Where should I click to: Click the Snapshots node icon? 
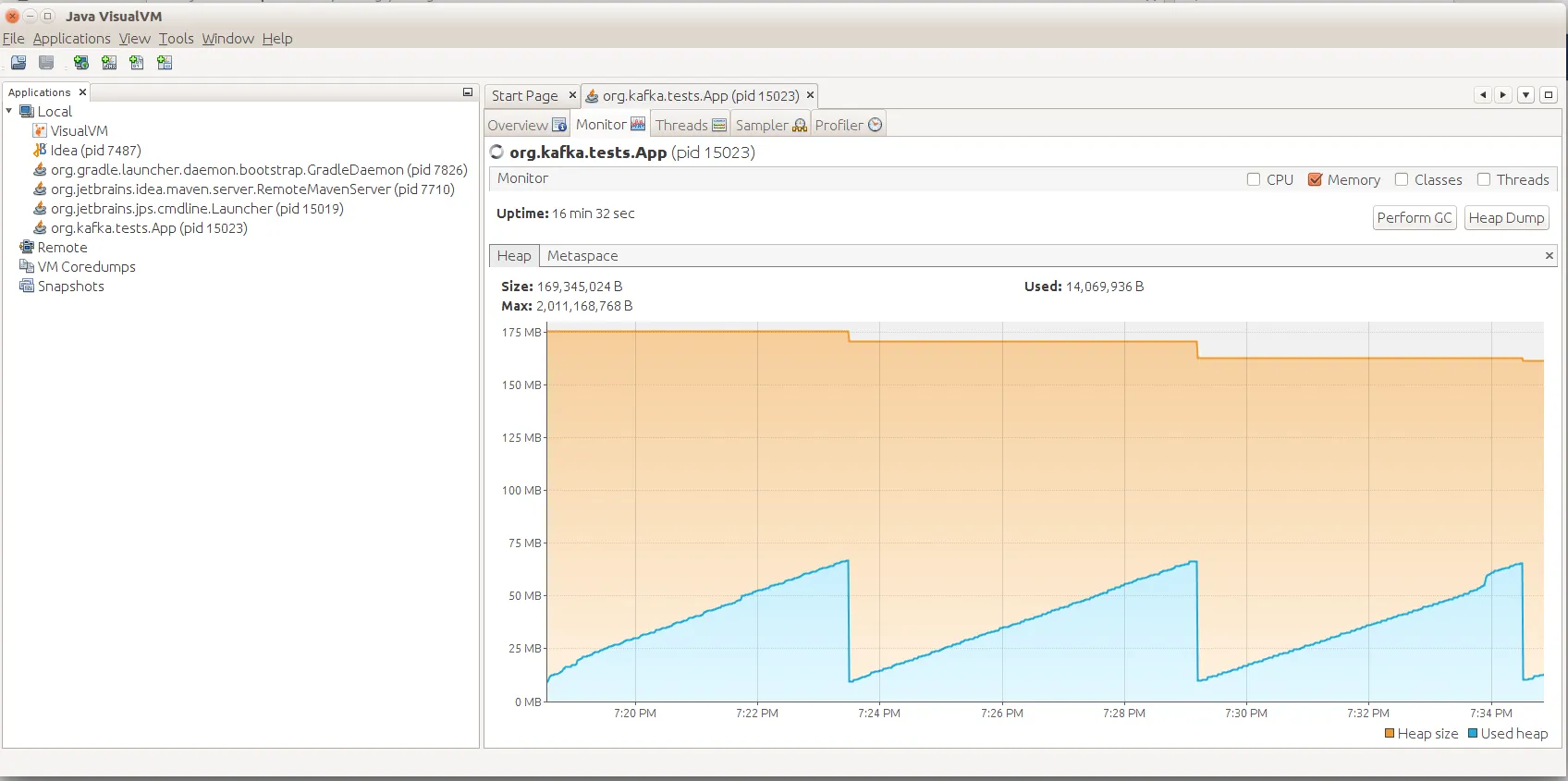[27, 287]
